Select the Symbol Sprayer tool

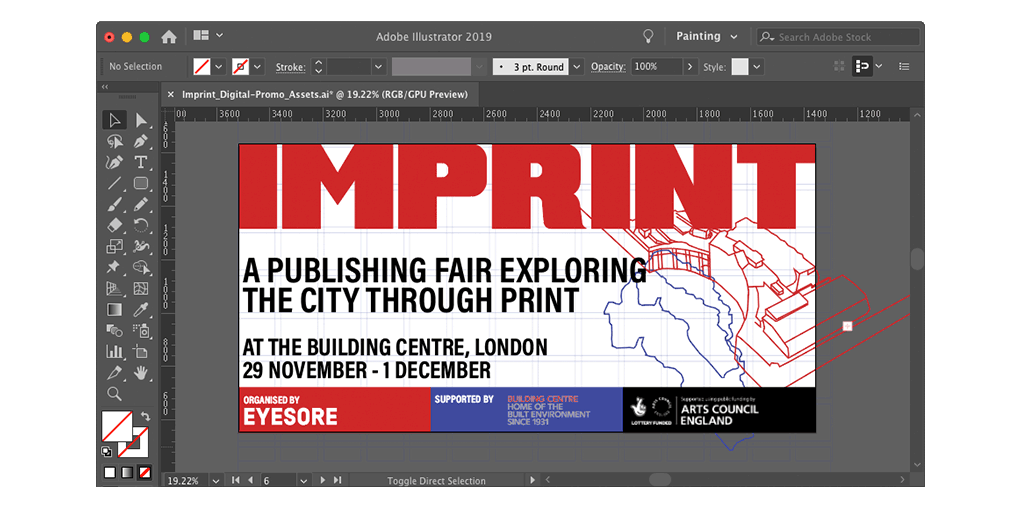[141, 330]
